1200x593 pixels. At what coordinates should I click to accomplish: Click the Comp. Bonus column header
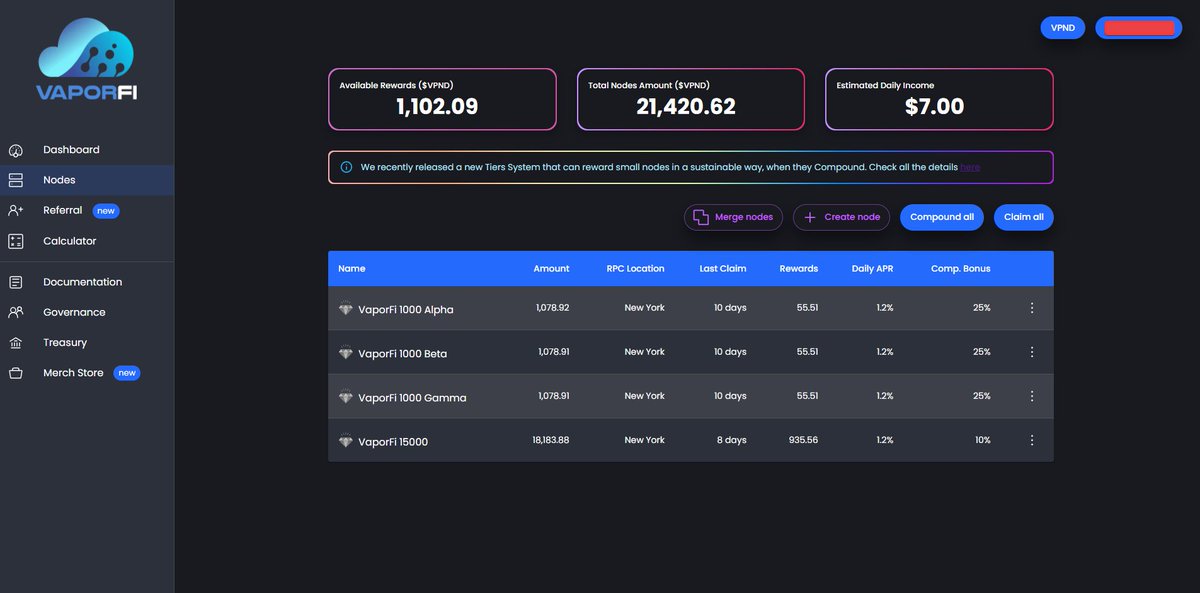coord(960,269)
